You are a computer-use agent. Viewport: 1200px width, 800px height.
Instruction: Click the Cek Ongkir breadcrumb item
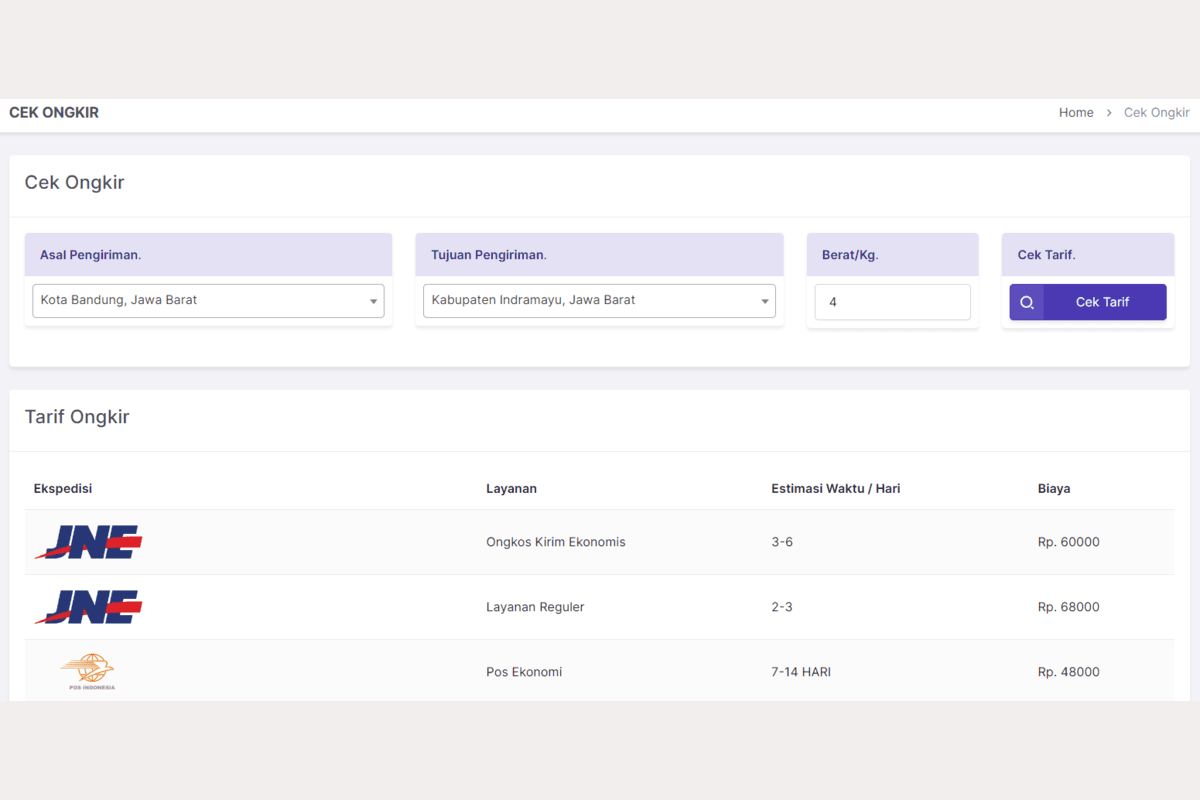click(x=1156, y=113)
